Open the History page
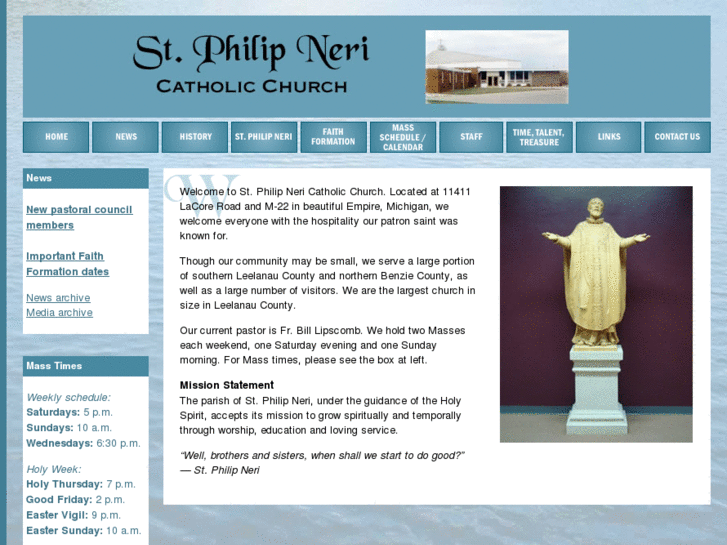 tap(195, 137)
